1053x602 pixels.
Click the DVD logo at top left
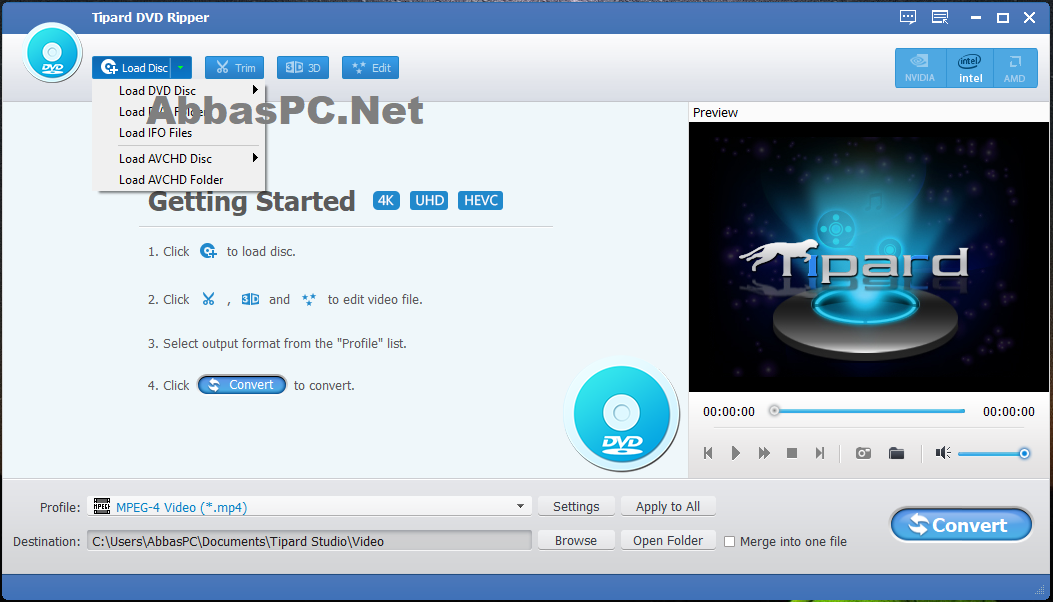click(x=52, y=53)
